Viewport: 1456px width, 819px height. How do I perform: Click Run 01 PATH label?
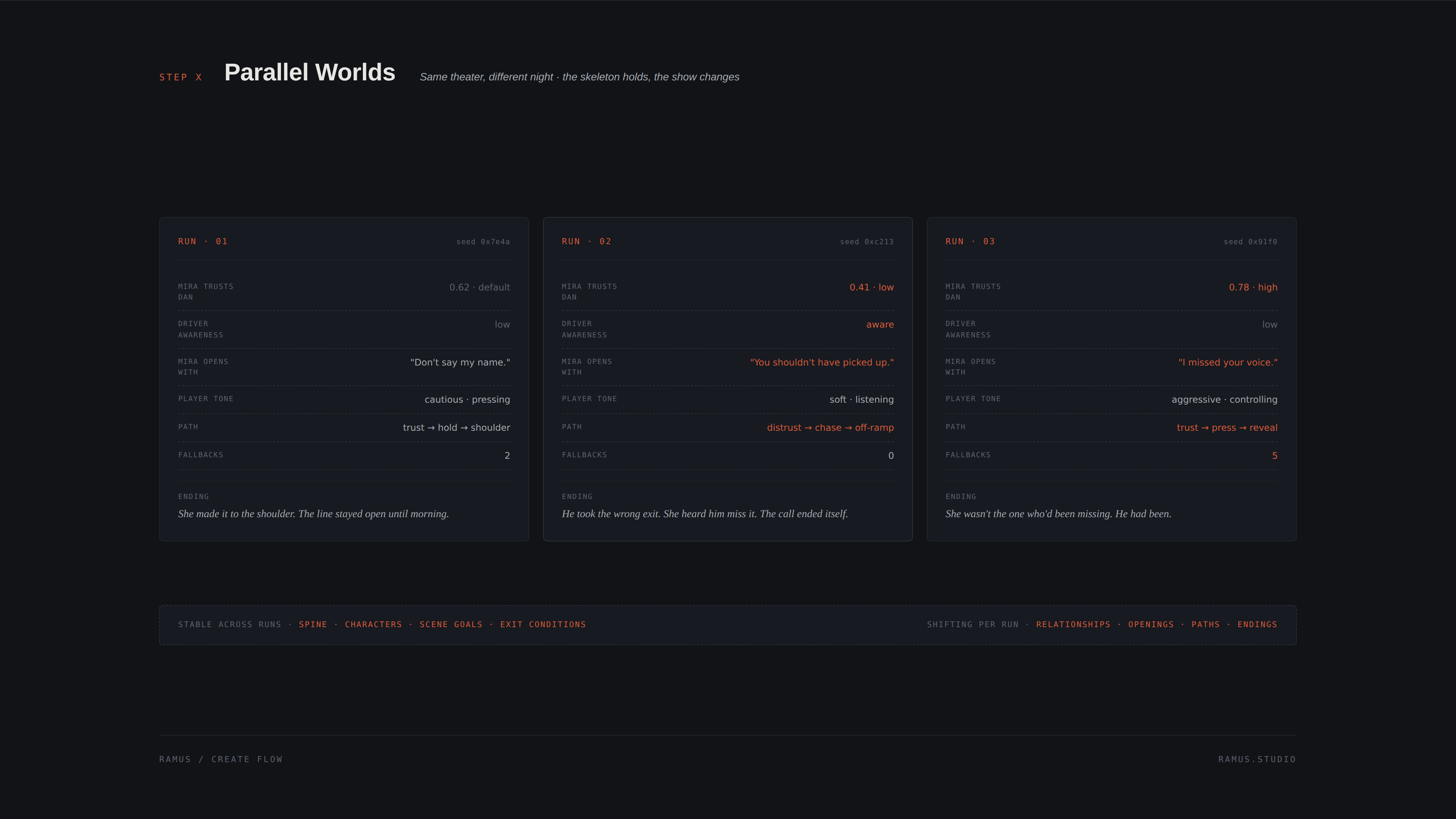coord(188,427)
